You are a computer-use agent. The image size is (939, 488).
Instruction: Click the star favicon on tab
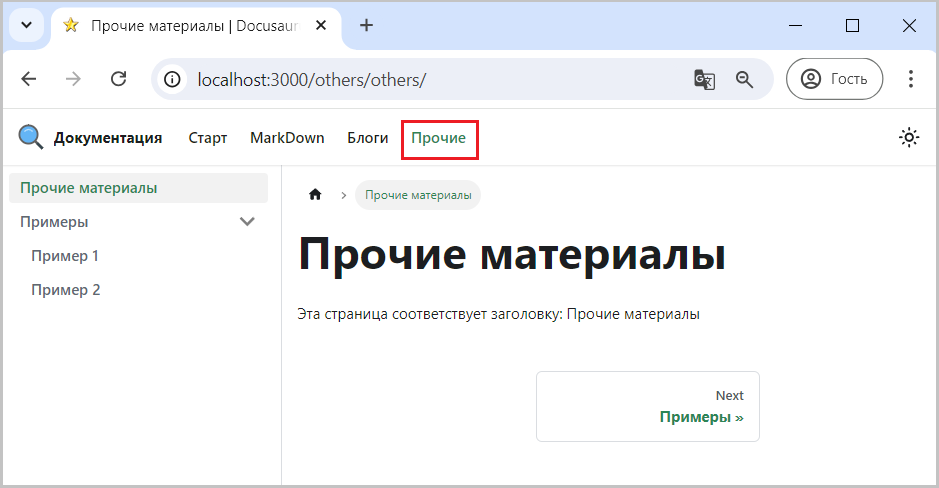coord(71,25)
